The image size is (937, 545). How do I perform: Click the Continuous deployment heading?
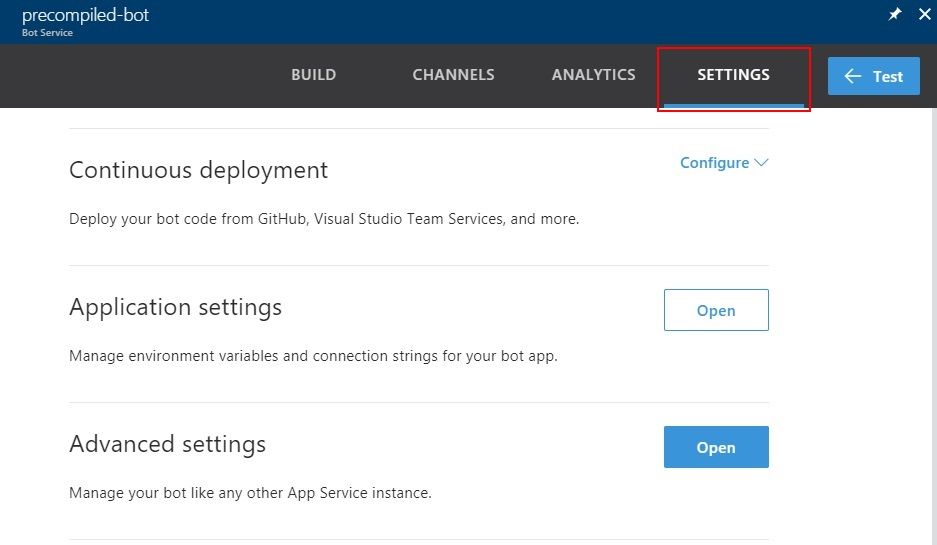pos(198,170)
